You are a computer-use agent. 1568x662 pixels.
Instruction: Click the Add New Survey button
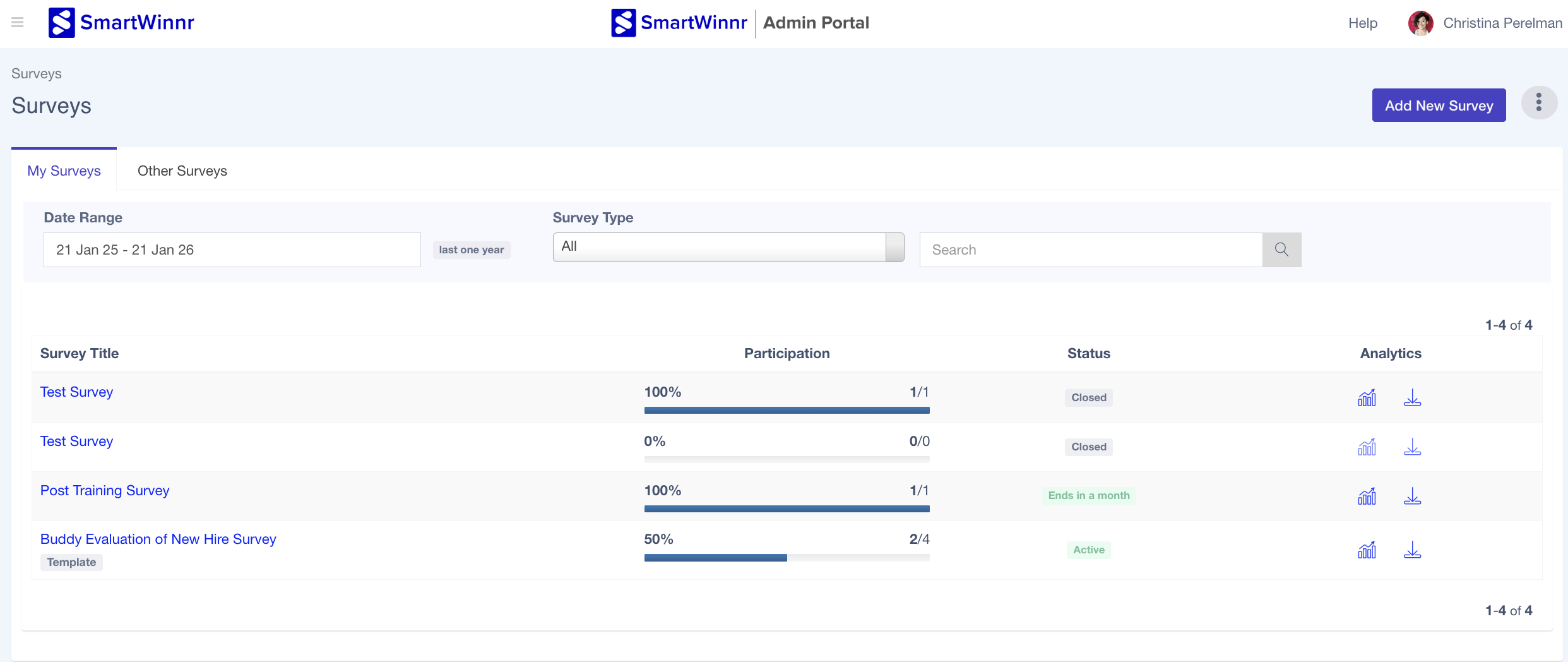[x=1439, y=105]
